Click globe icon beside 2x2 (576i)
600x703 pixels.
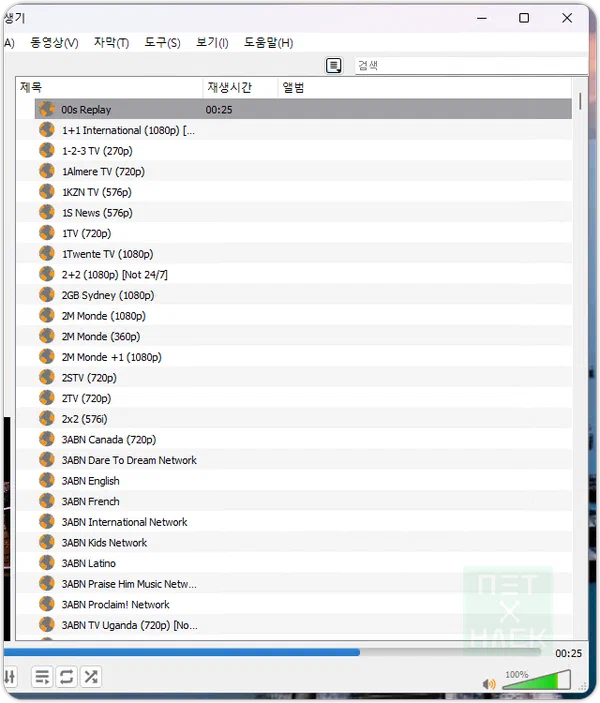pos(47,418)
